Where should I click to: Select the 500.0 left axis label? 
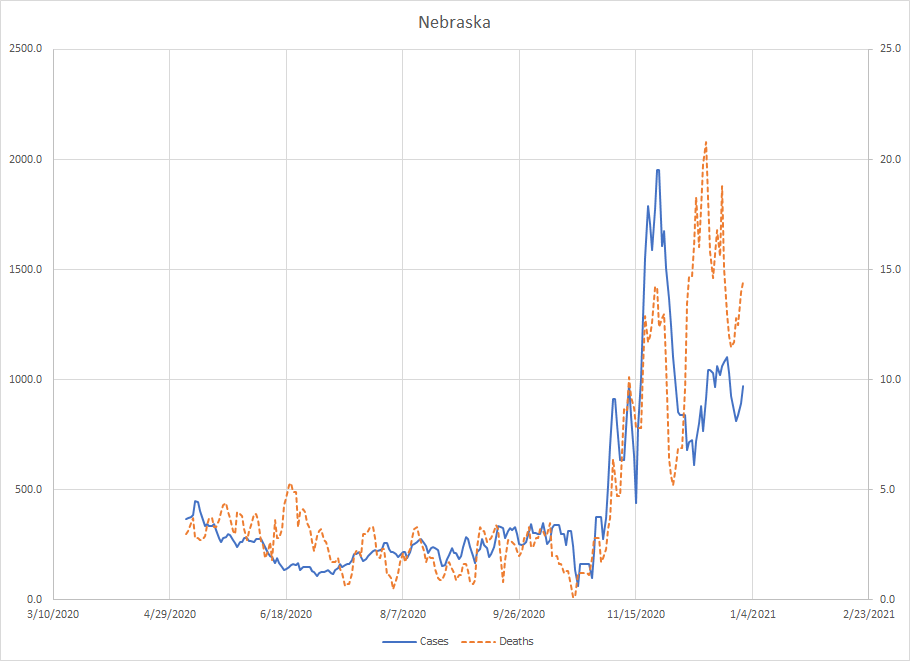29,490
